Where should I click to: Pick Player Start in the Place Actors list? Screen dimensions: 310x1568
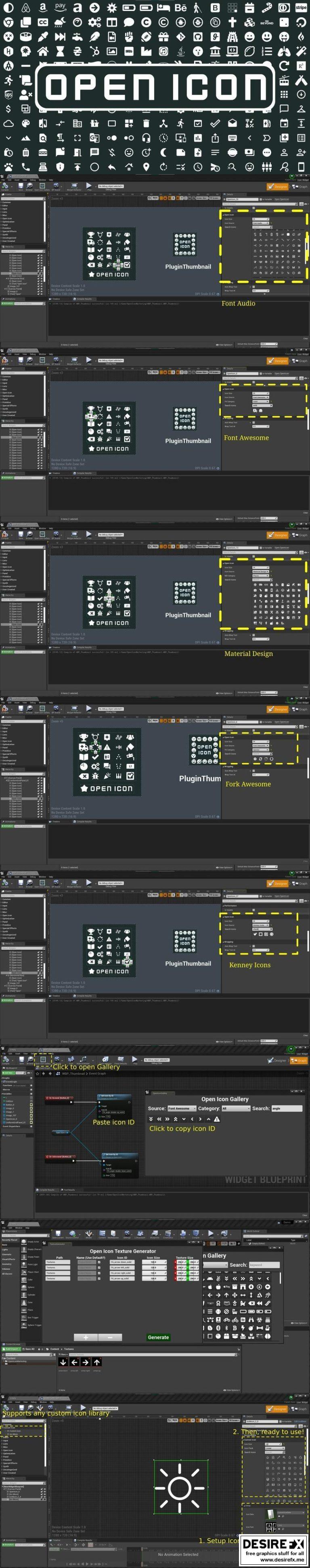[31, 1272]
